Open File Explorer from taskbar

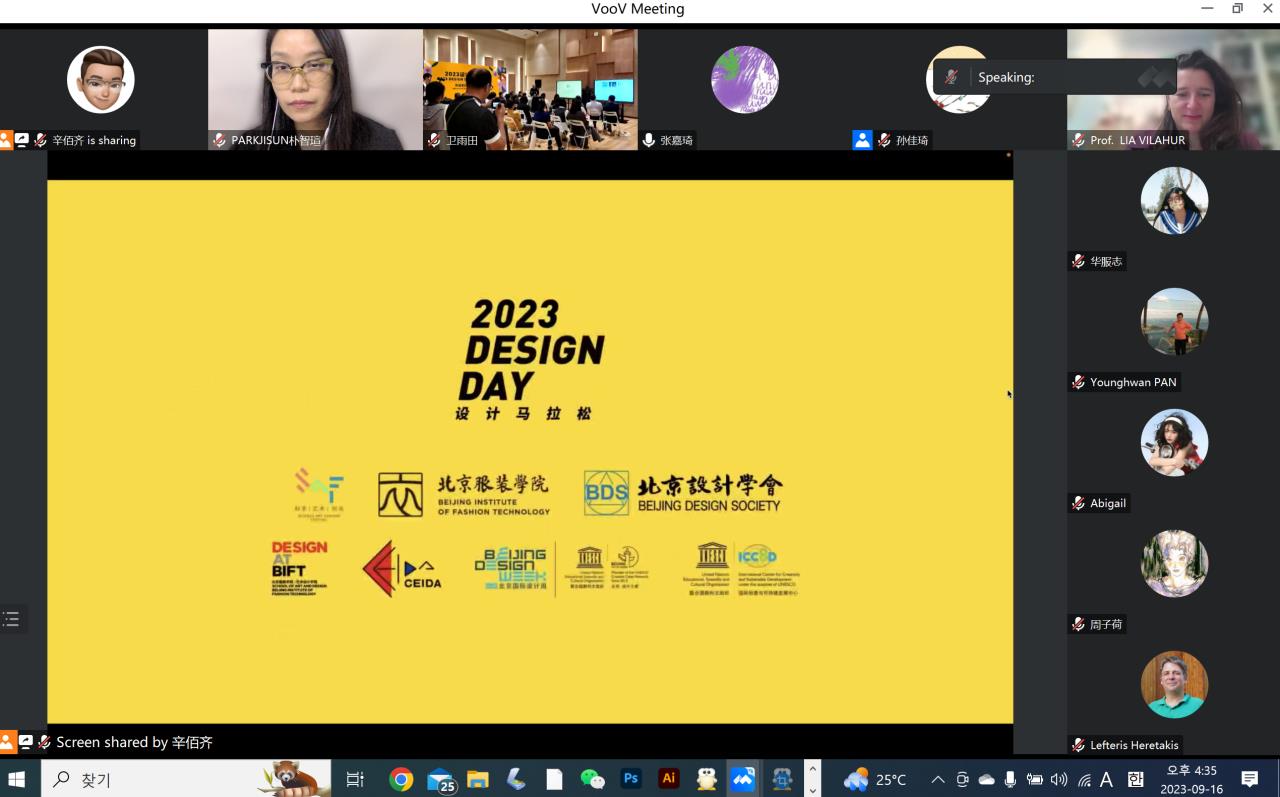coord(478,779)
